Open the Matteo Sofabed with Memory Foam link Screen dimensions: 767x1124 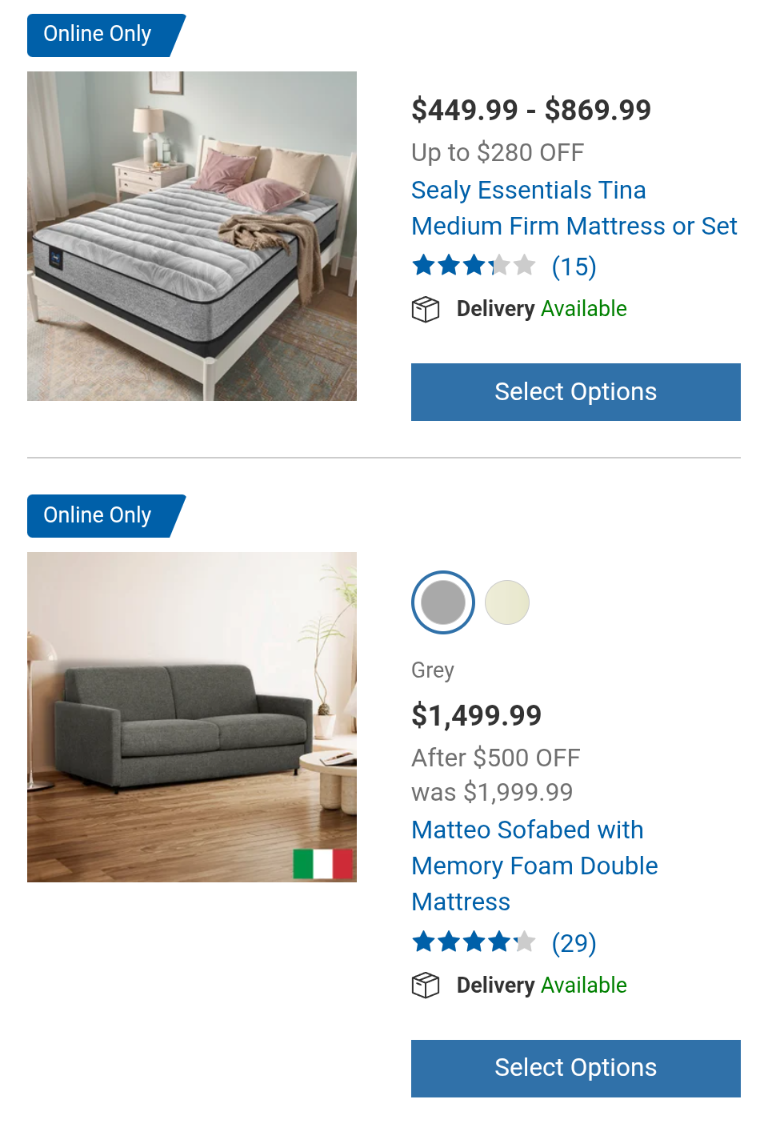(x=534, y=865)
